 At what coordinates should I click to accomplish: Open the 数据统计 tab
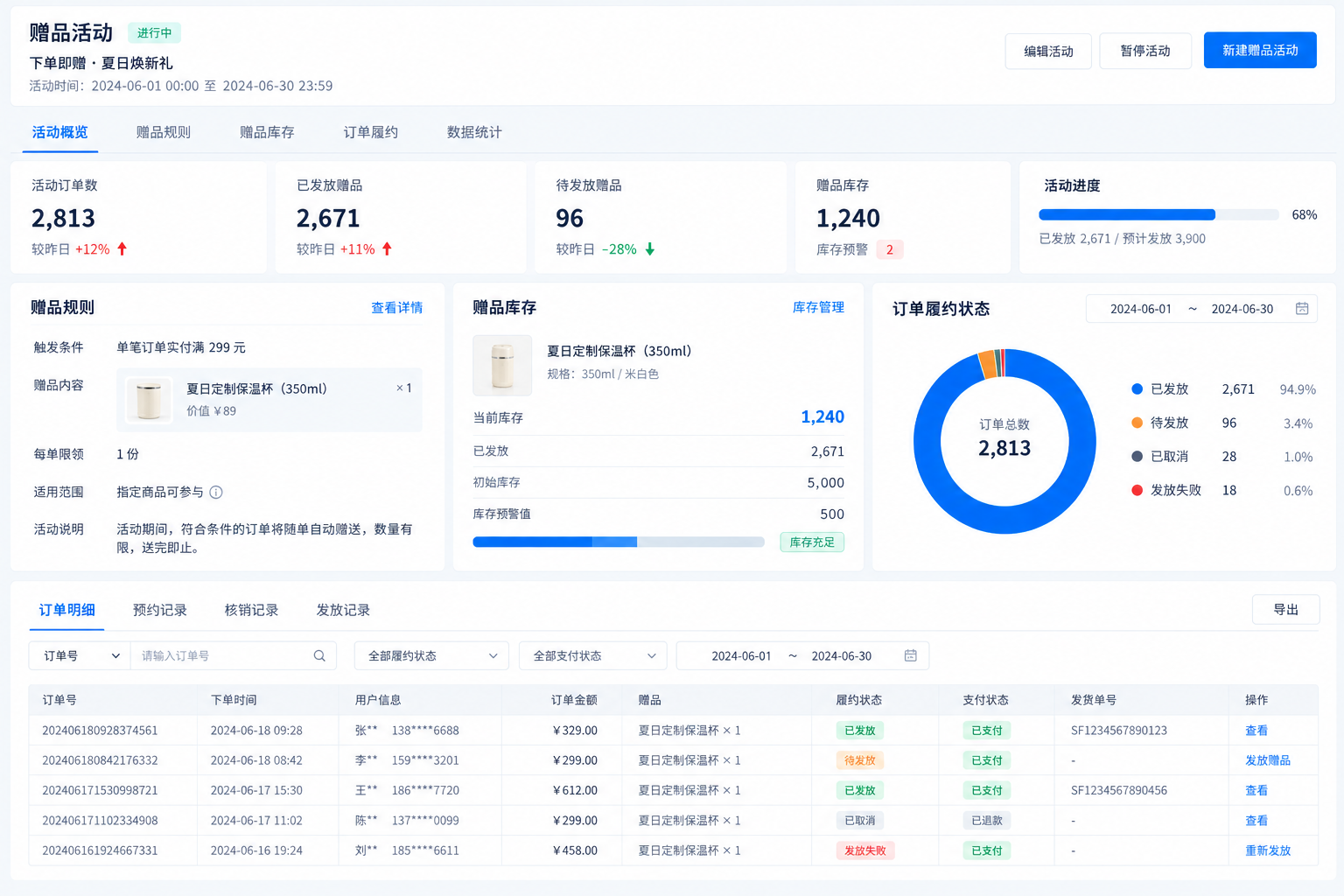474,132
